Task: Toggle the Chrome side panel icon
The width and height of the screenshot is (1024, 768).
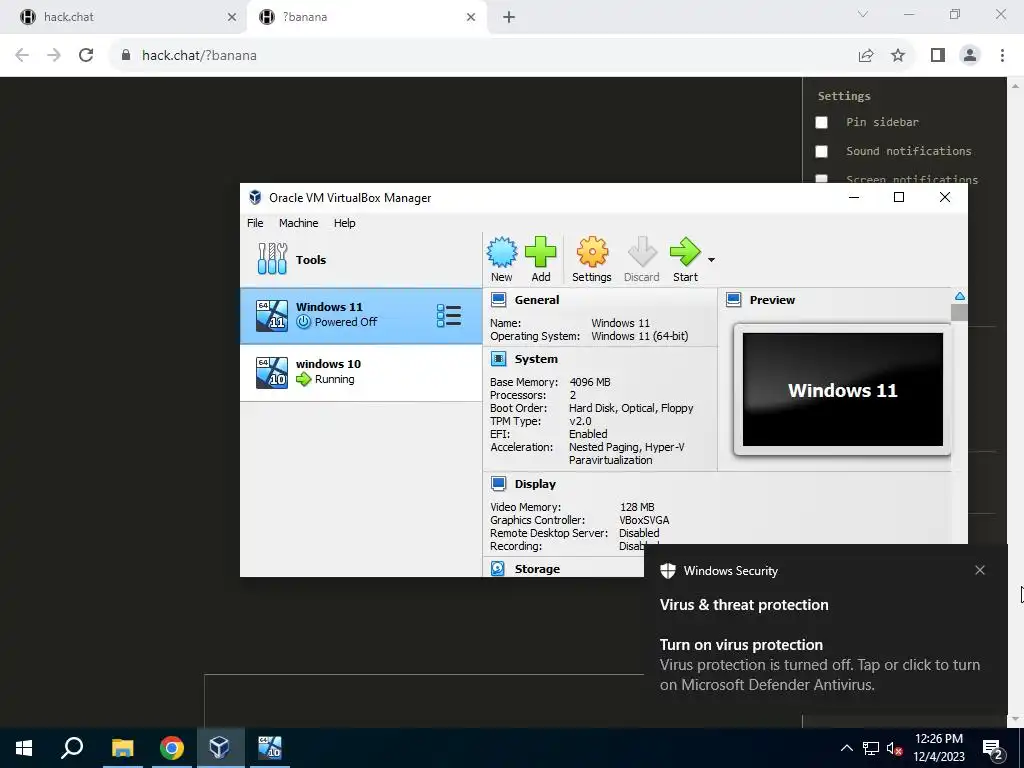Action: coord(938,56)
